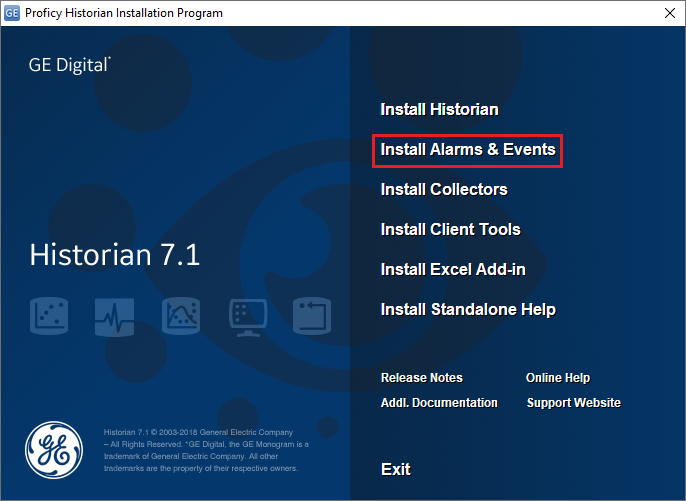This screenshot has width=686, height=501.
Task: Click Install Standalone Help
Action: (x=468, y=309)
